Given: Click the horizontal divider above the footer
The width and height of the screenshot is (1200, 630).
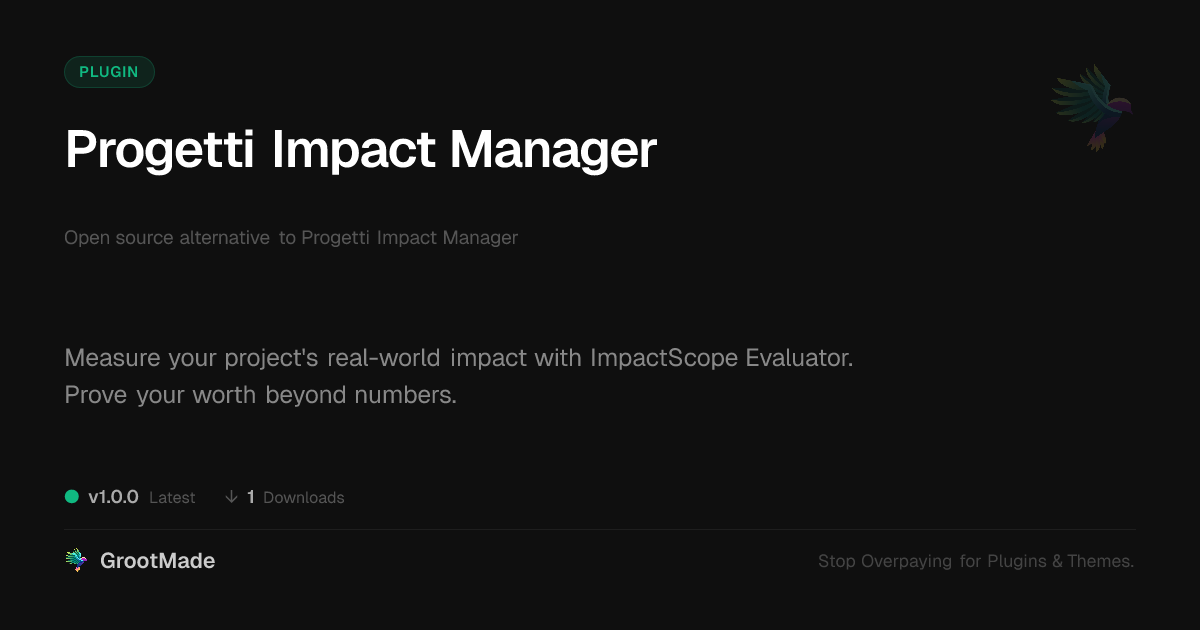Looking at the screenshot, I should (600, 529).
